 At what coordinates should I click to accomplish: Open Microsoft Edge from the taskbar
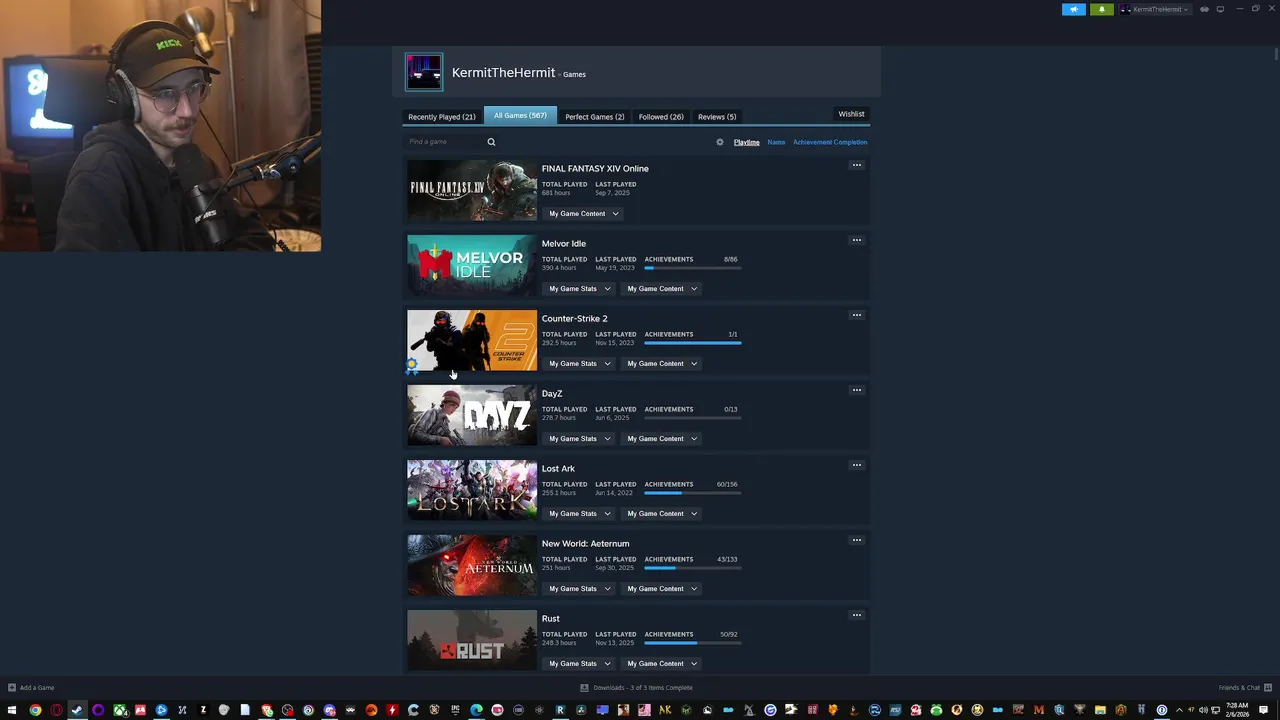(476, 710)
